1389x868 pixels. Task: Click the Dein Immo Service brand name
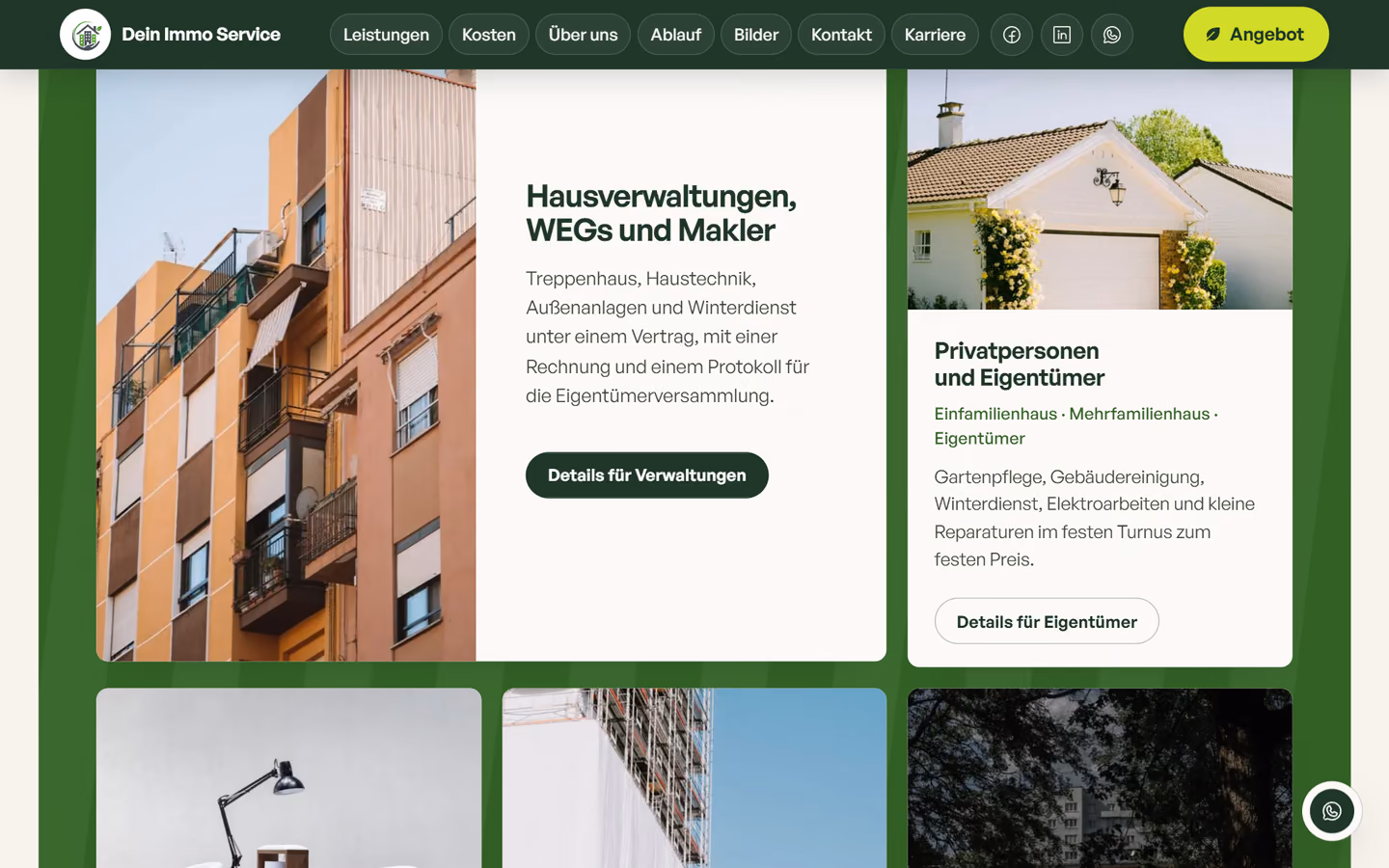click(x=201, y=35)
